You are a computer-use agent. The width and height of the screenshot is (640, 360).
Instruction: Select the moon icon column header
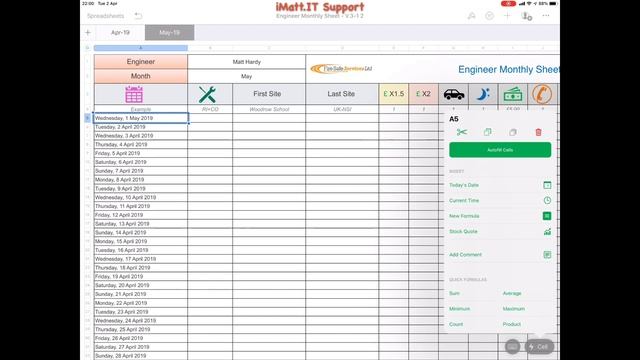[483, 94]
